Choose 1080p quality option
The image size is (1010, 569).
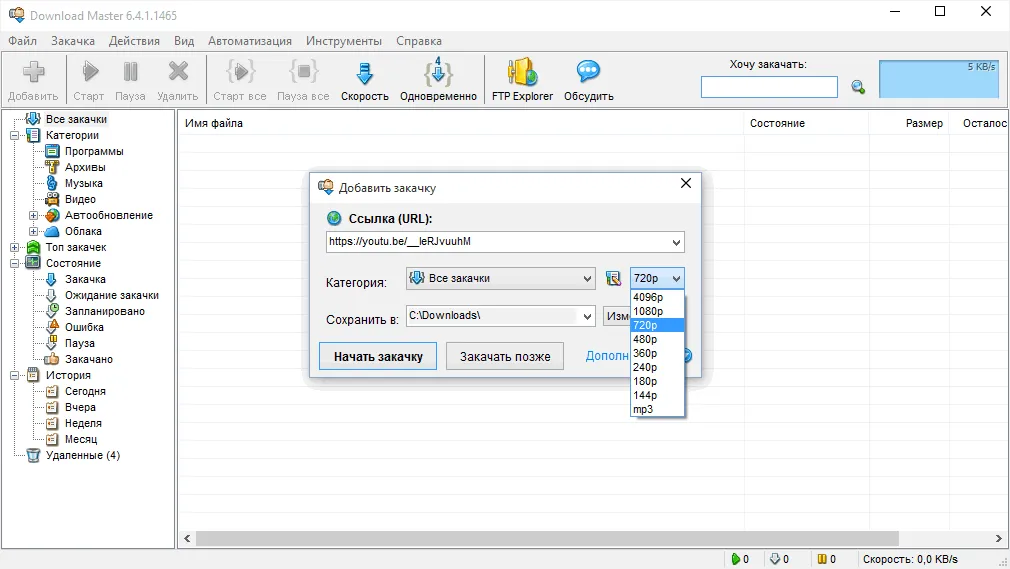(657, 311)
